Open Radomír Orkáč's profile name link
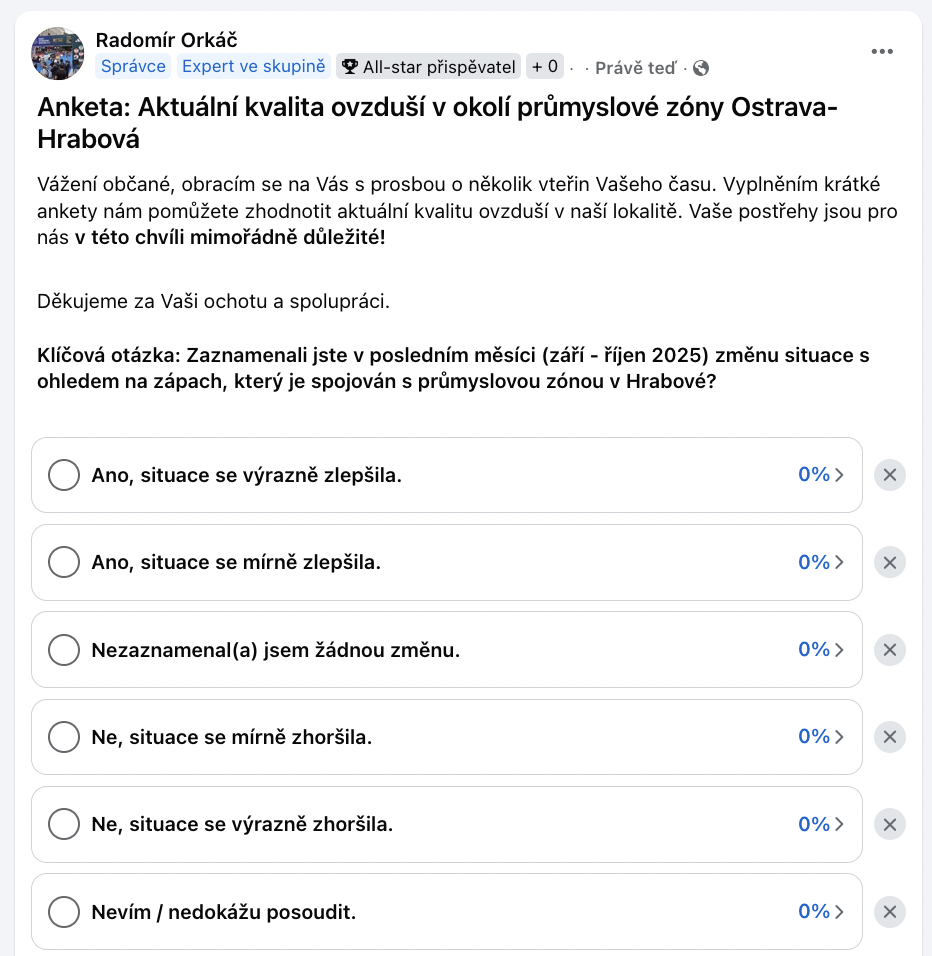 [x=166, y=40]
